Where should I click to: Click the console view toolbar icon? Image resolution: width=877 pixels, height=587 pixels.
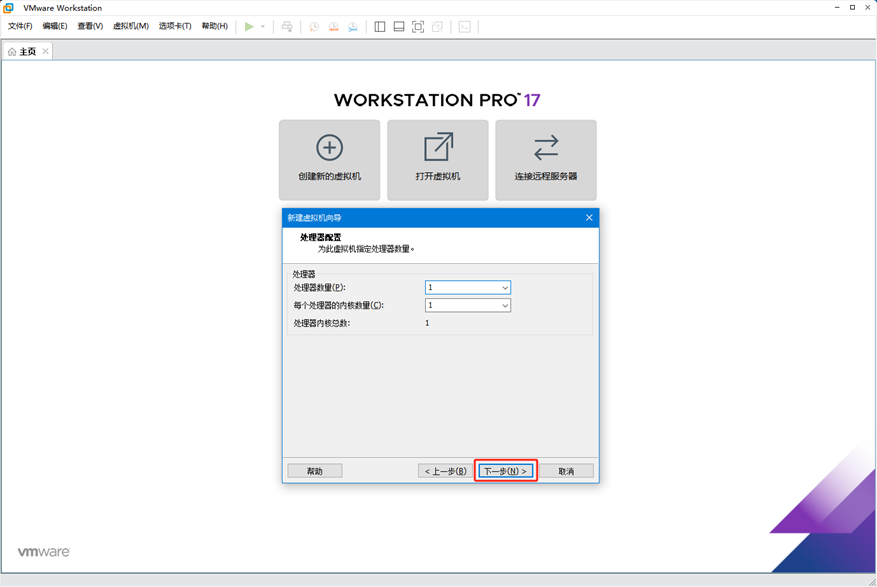464,26
